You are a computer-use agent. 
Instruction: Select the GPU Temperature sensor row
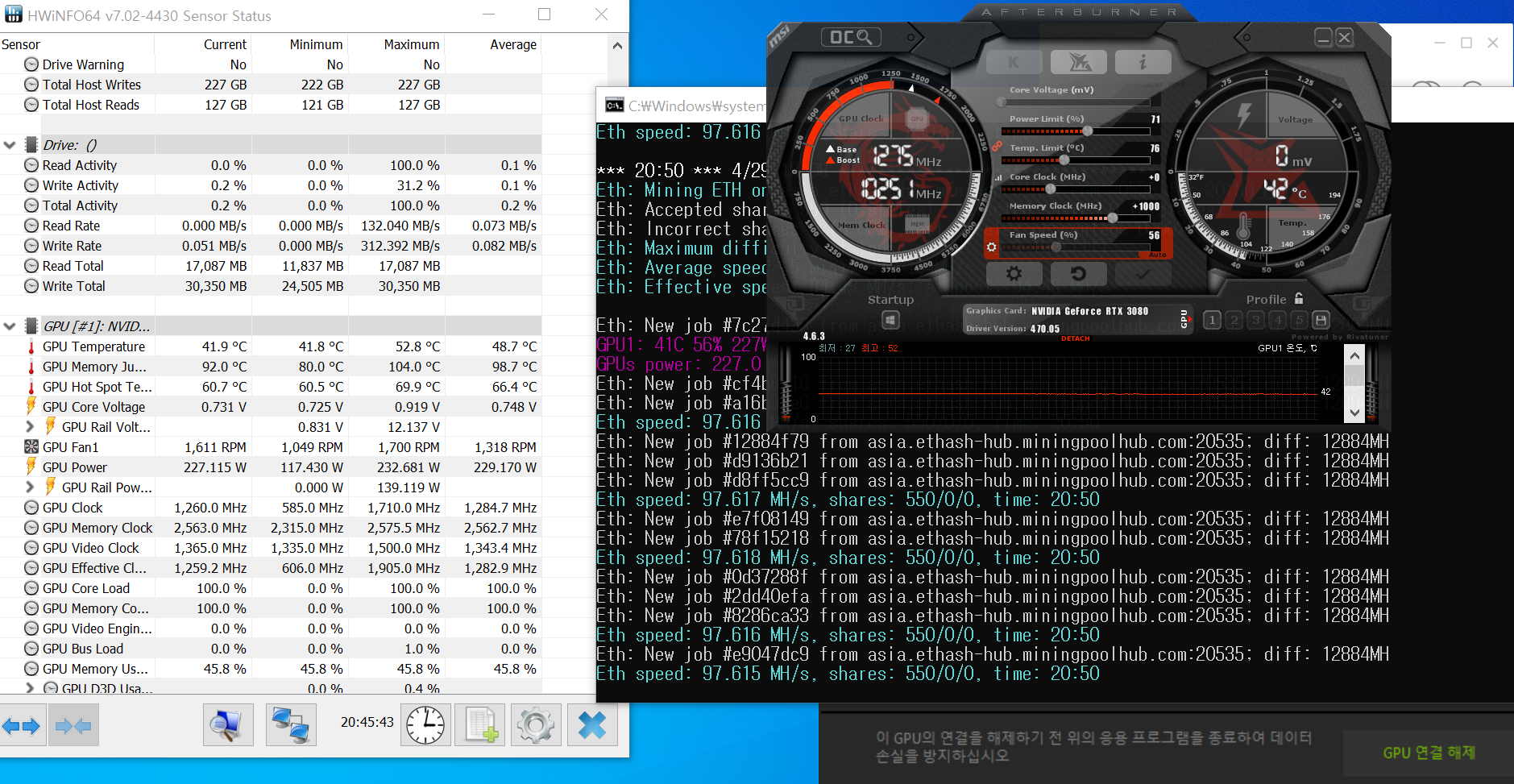[x=271, y=346]
